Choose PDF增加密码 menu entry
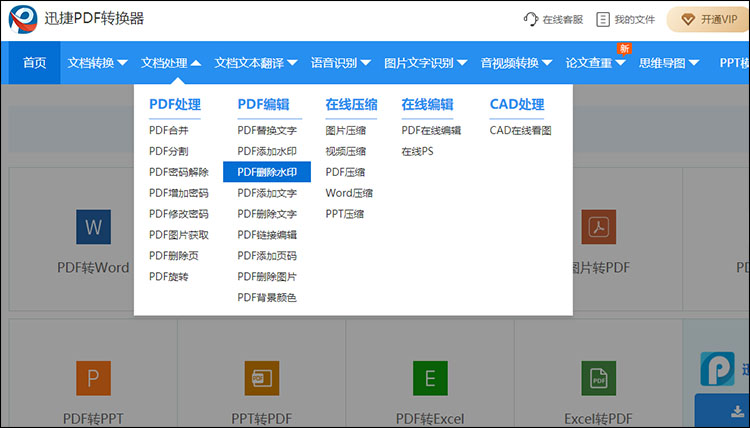 point(179,193)
